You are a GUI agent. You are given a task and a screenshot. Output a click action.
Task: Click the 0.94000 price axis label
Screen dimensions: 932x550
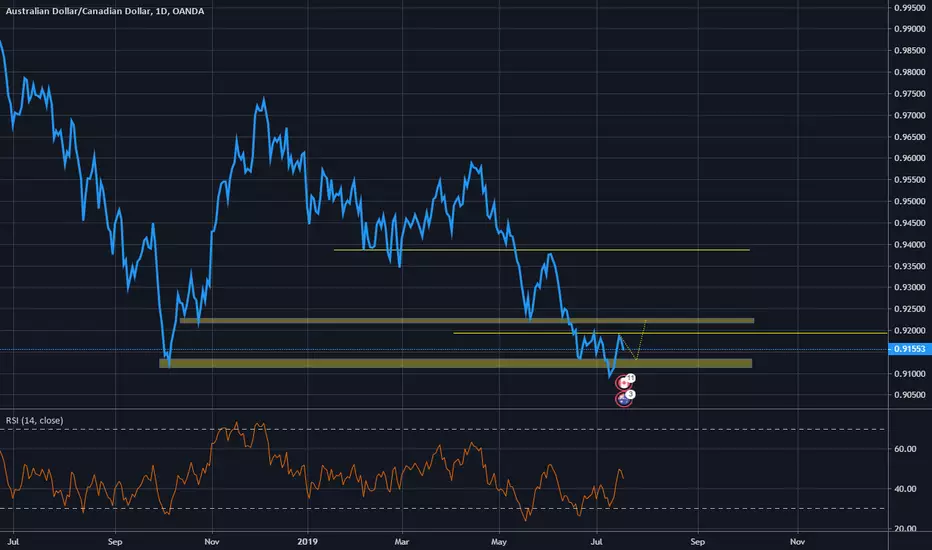click(909, 244)
